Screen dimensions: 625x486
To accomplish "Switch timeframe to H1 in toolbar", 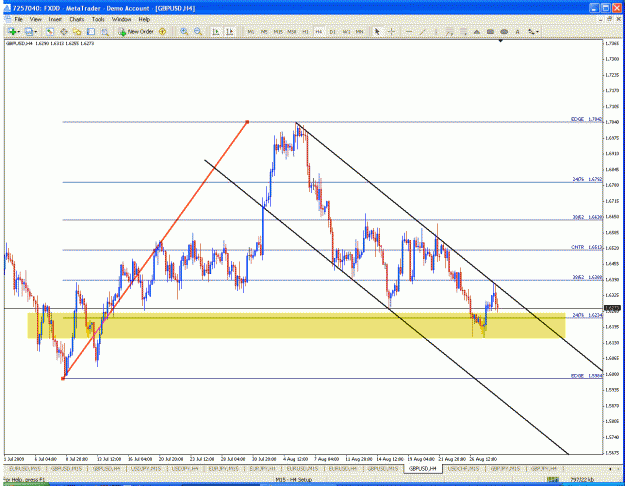I will point(305,31).
